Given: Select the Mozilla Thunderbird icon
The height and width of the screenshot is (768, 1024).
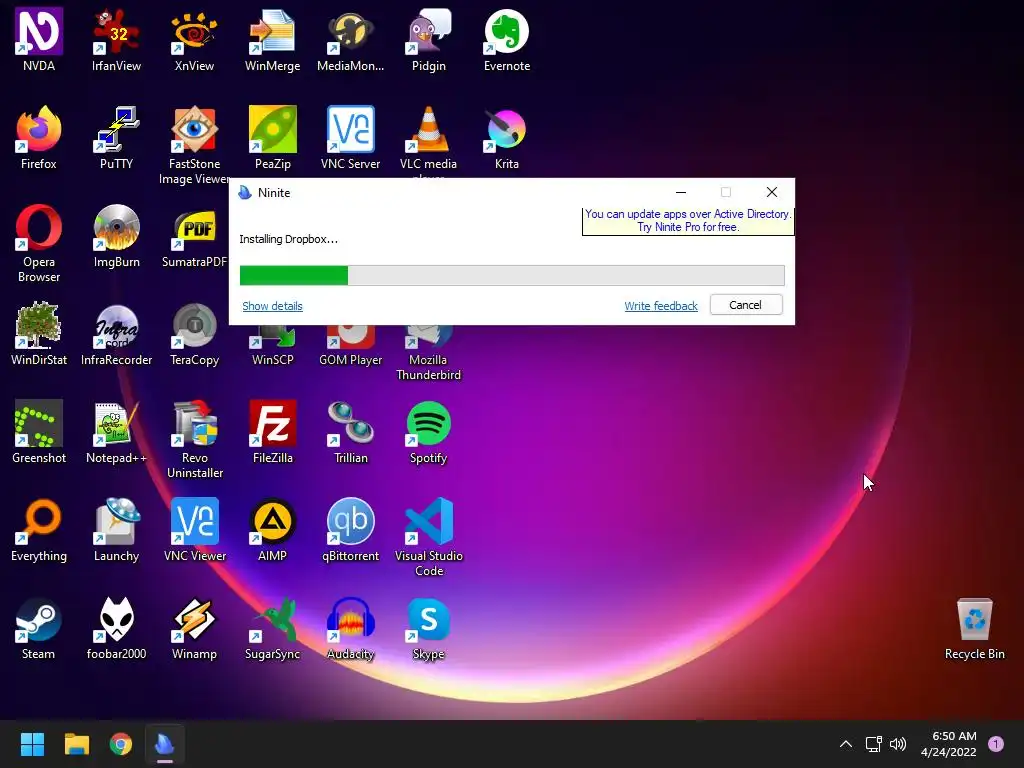Looking at the screenshot, I should (x=428, y=353).
